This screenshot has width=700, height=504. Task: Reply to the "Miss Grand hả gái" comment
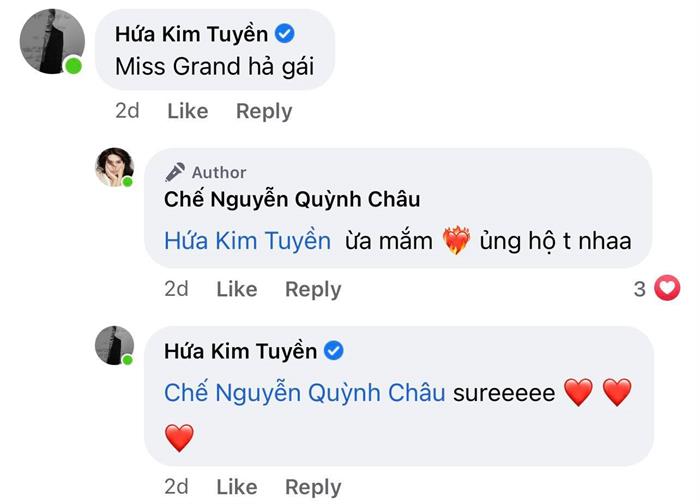pos(264,111)
